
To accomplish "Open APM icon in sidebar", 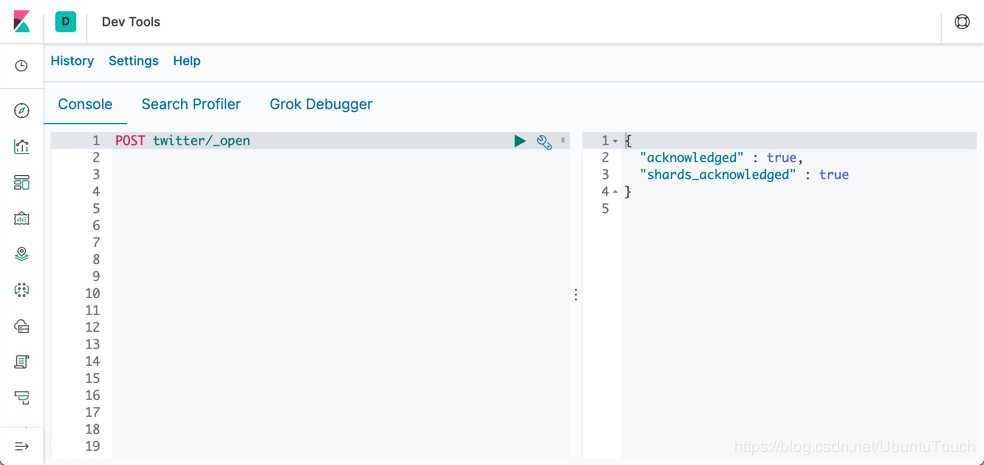I will [x=21, y=397].
